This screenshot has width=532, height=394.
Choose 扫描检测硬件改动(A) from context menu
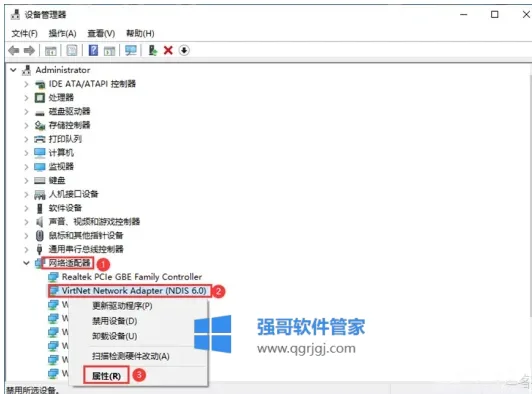click(x=138, y=356)
